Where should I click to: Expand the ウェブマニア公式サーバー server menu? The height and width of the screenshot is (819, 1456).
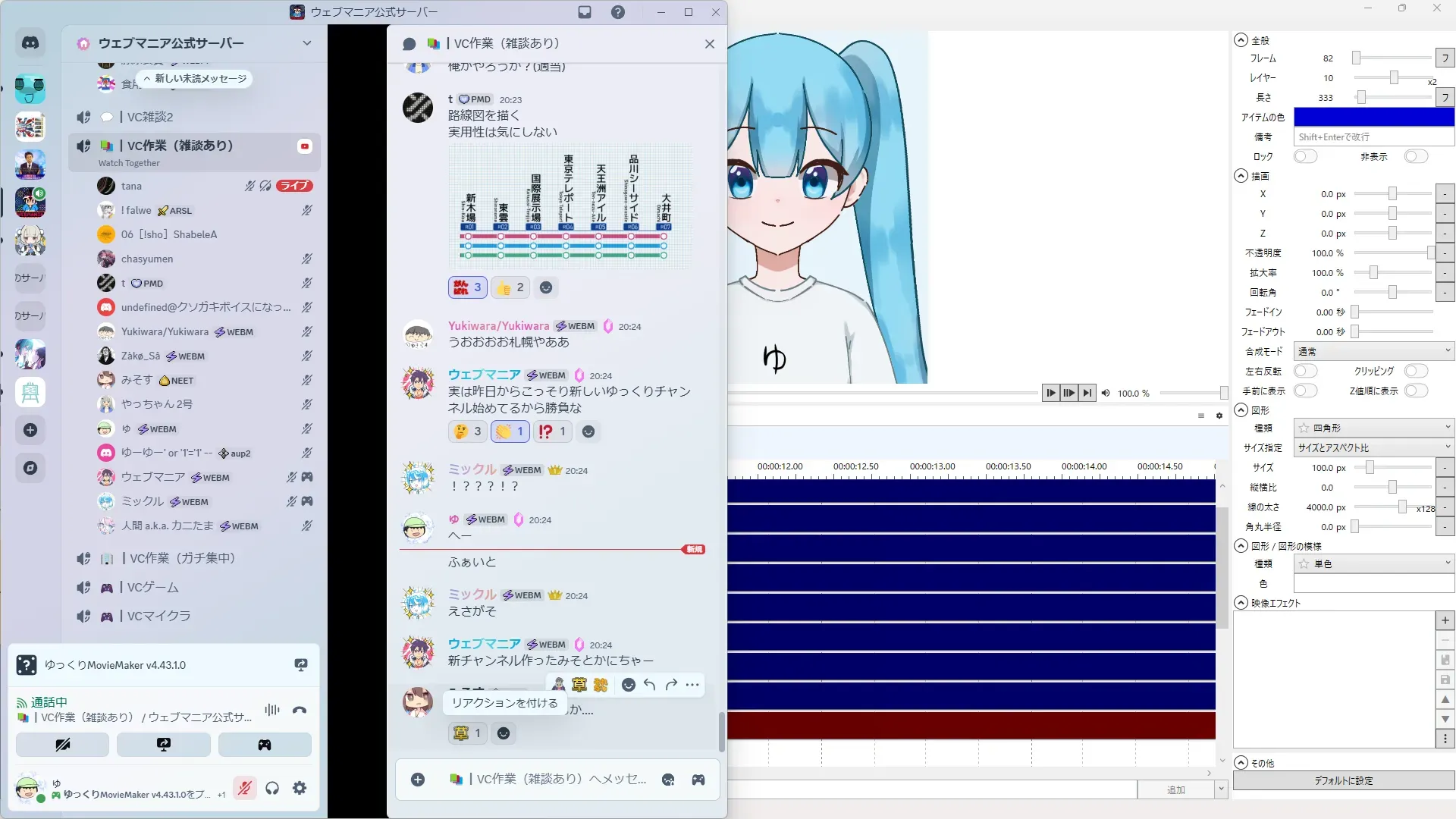pyautogui.click(x=306, y=43)
